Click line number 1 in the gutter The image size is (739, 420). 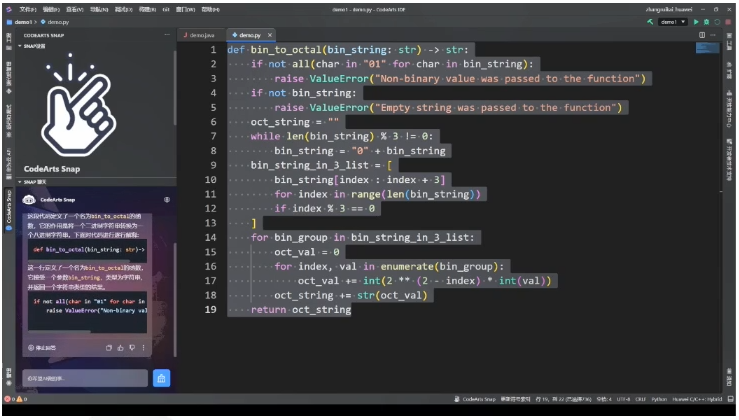213,50
